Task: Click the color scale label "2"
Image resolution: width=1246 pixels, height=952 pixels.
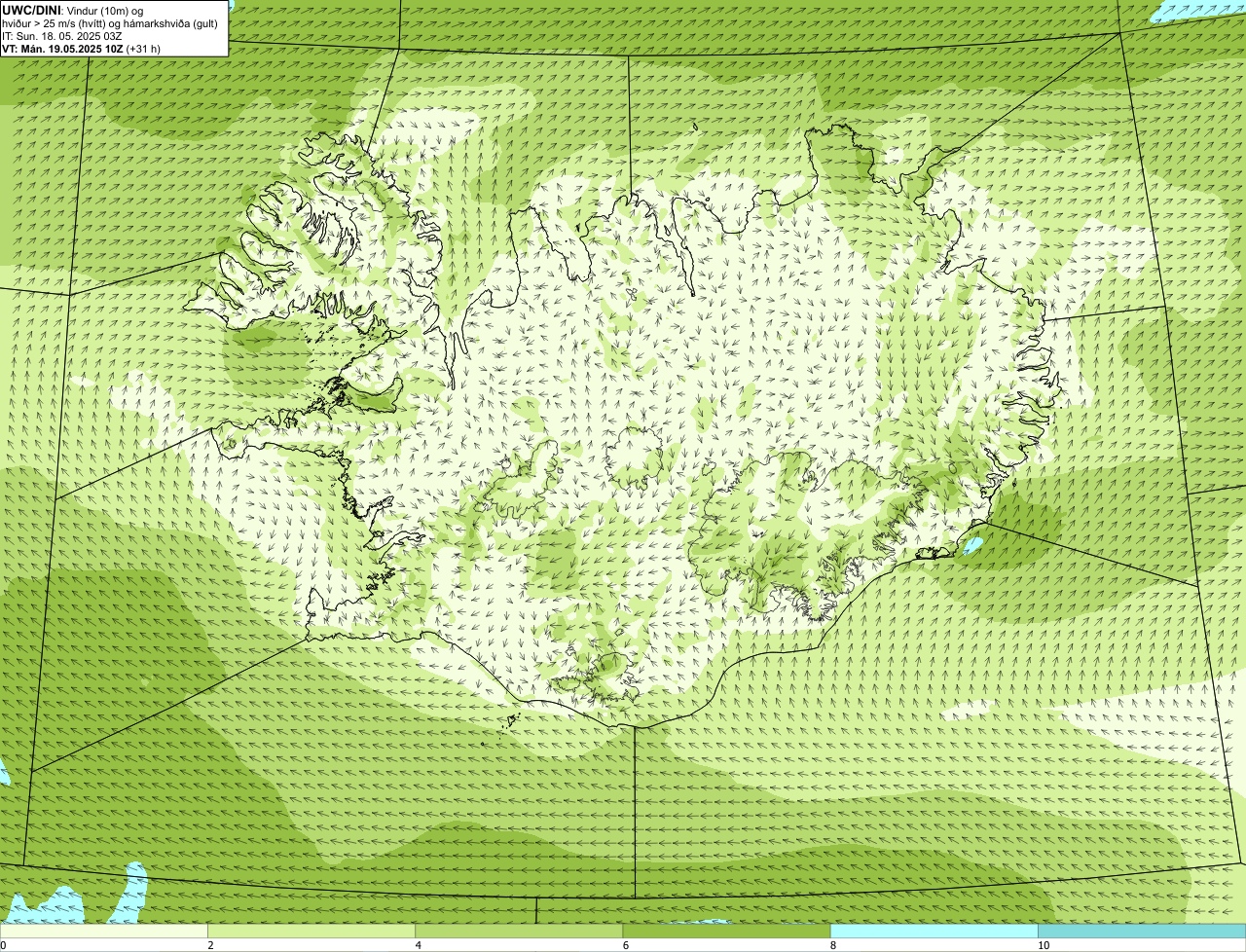Action: tap(210, 945)
